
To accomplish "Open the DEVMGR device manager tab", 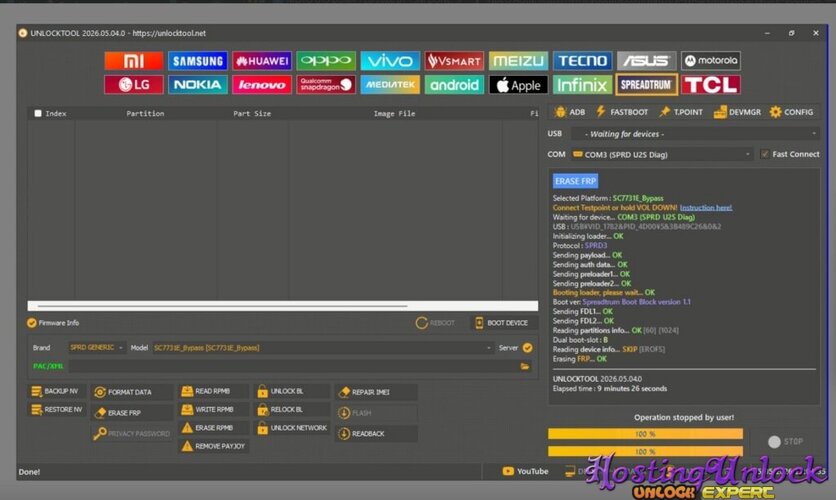I will click(x=737, y=112).
